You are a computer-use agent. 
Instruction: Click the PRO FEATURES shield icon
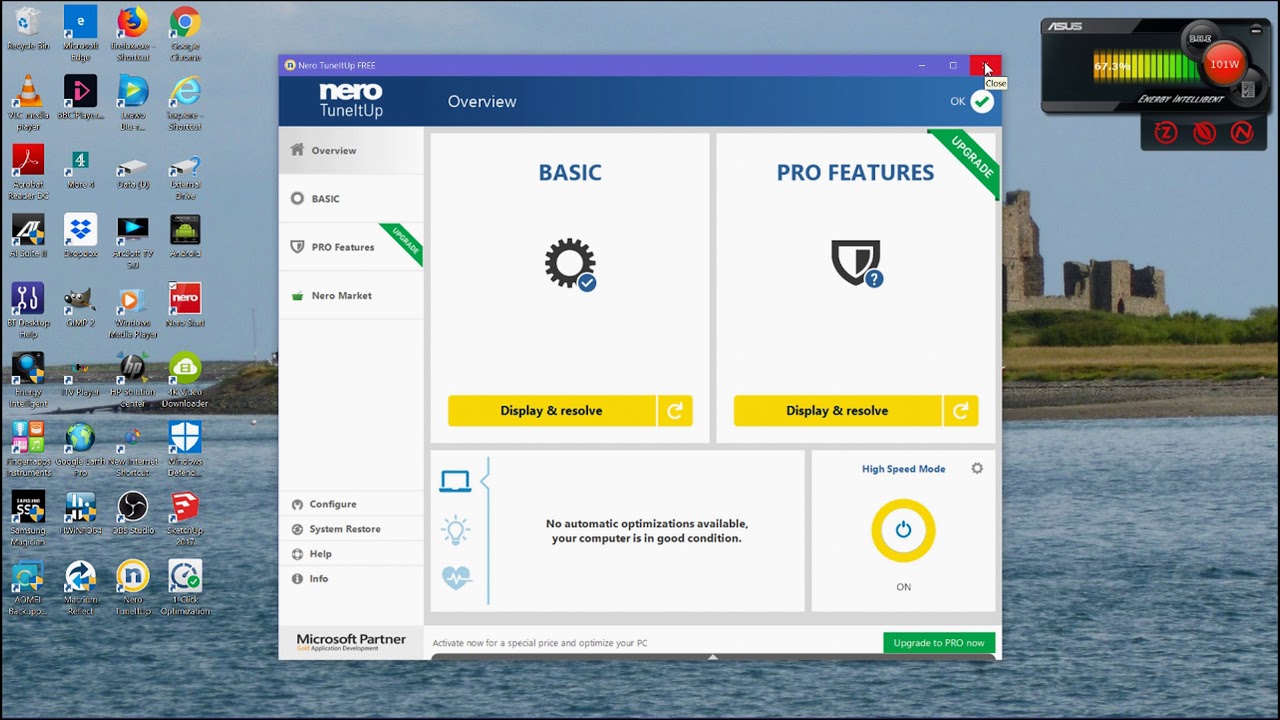coord(856,263)
